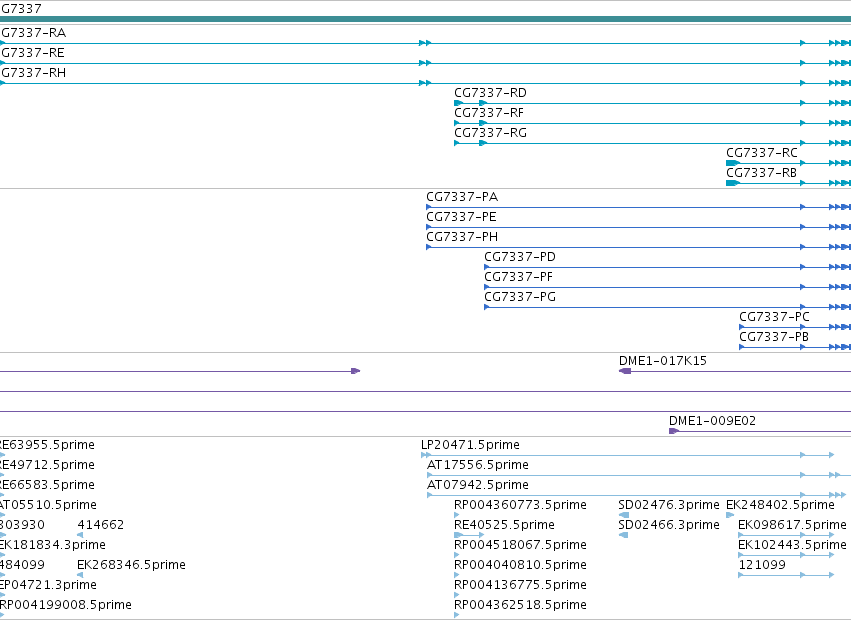Click the CG7337-RC first exon block

click(x=733, y=163)
